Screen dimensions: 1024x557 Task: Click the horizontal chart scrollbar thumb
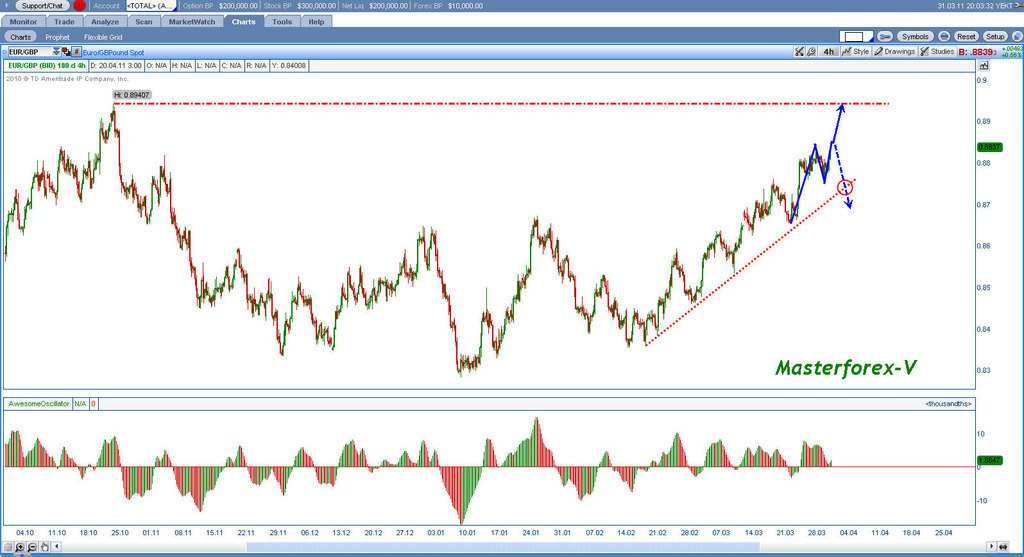[x=503, y=547]
